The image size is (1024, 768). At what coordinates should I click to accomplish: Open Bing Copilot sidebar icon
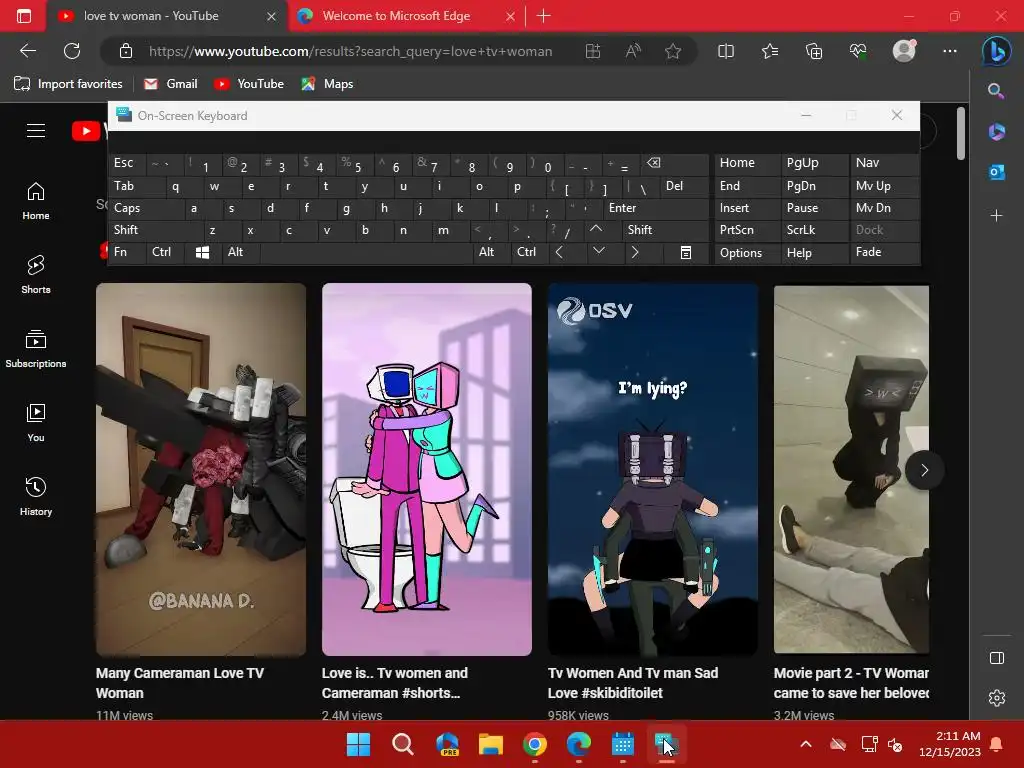coord(997,52)
